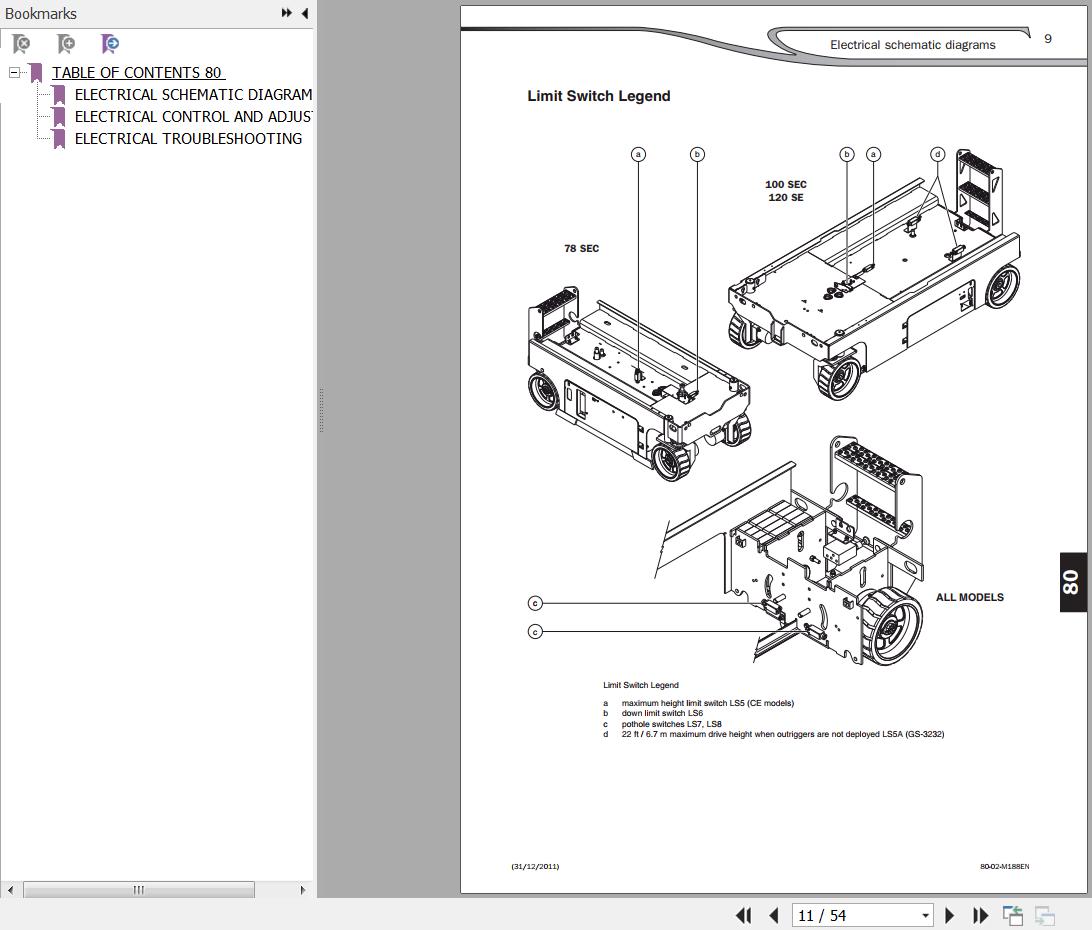Go to next page button
Screen dimensions: 1092x930
(949, 915)
